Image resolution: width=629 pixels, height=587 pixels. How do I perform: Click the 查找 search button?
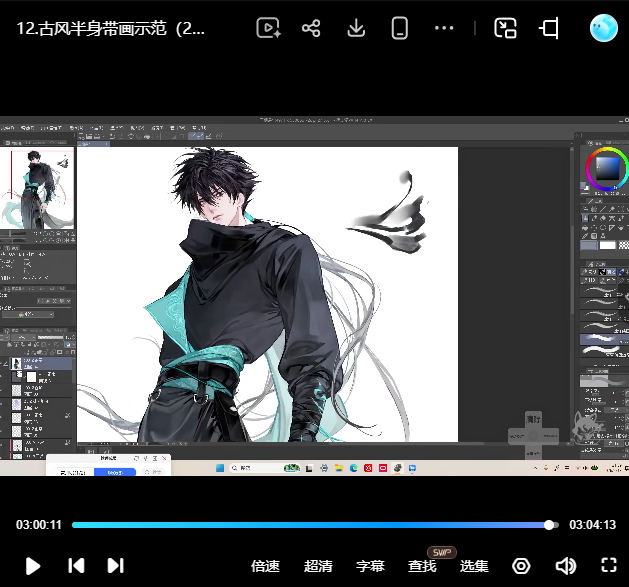pos(422,566)
